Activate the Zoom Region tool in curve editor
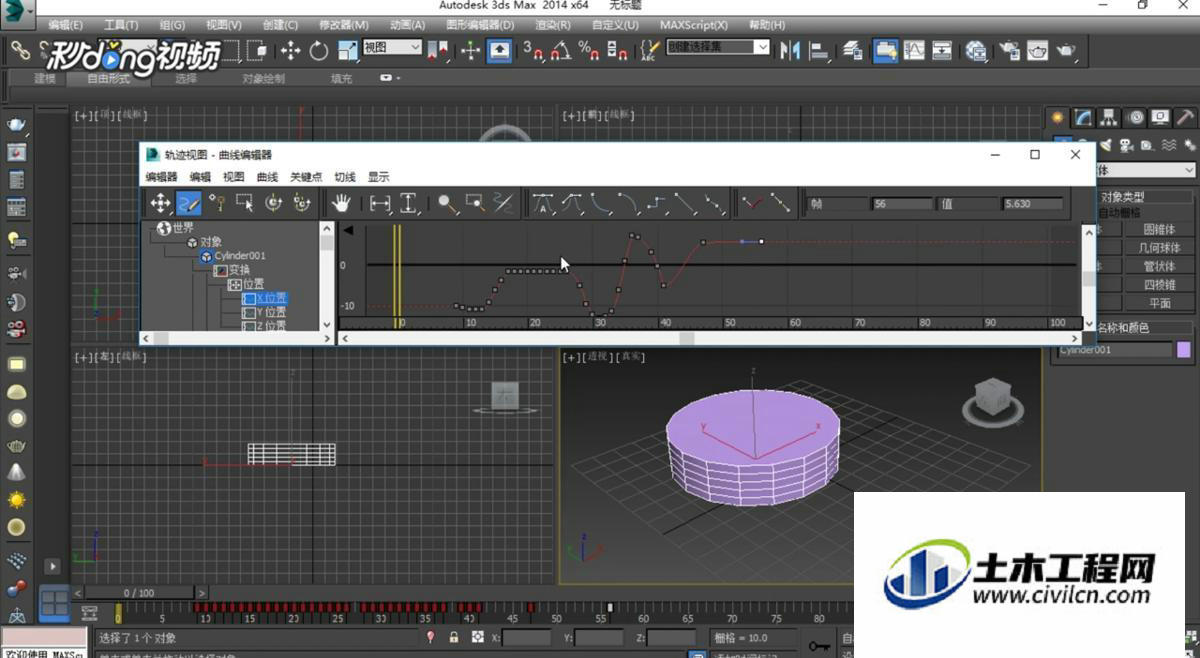 click(x=475, y=203)
